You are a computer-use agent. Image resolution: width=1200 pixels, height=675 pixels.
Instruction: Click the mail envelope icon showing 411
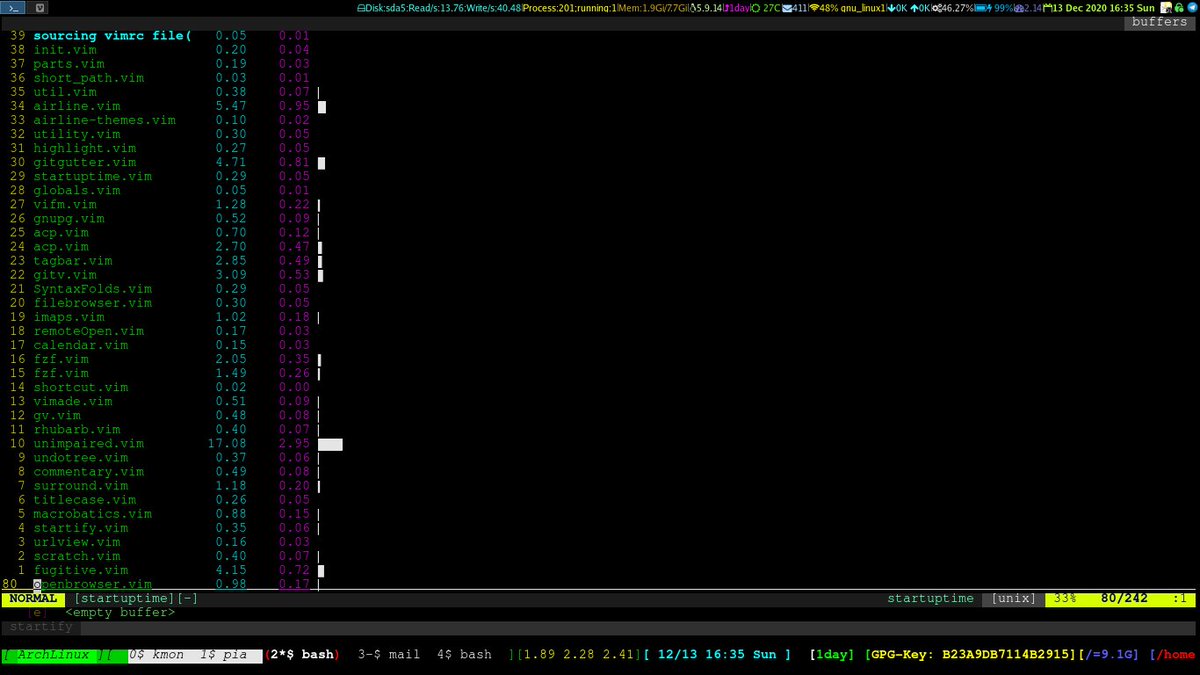click(788, 8)
